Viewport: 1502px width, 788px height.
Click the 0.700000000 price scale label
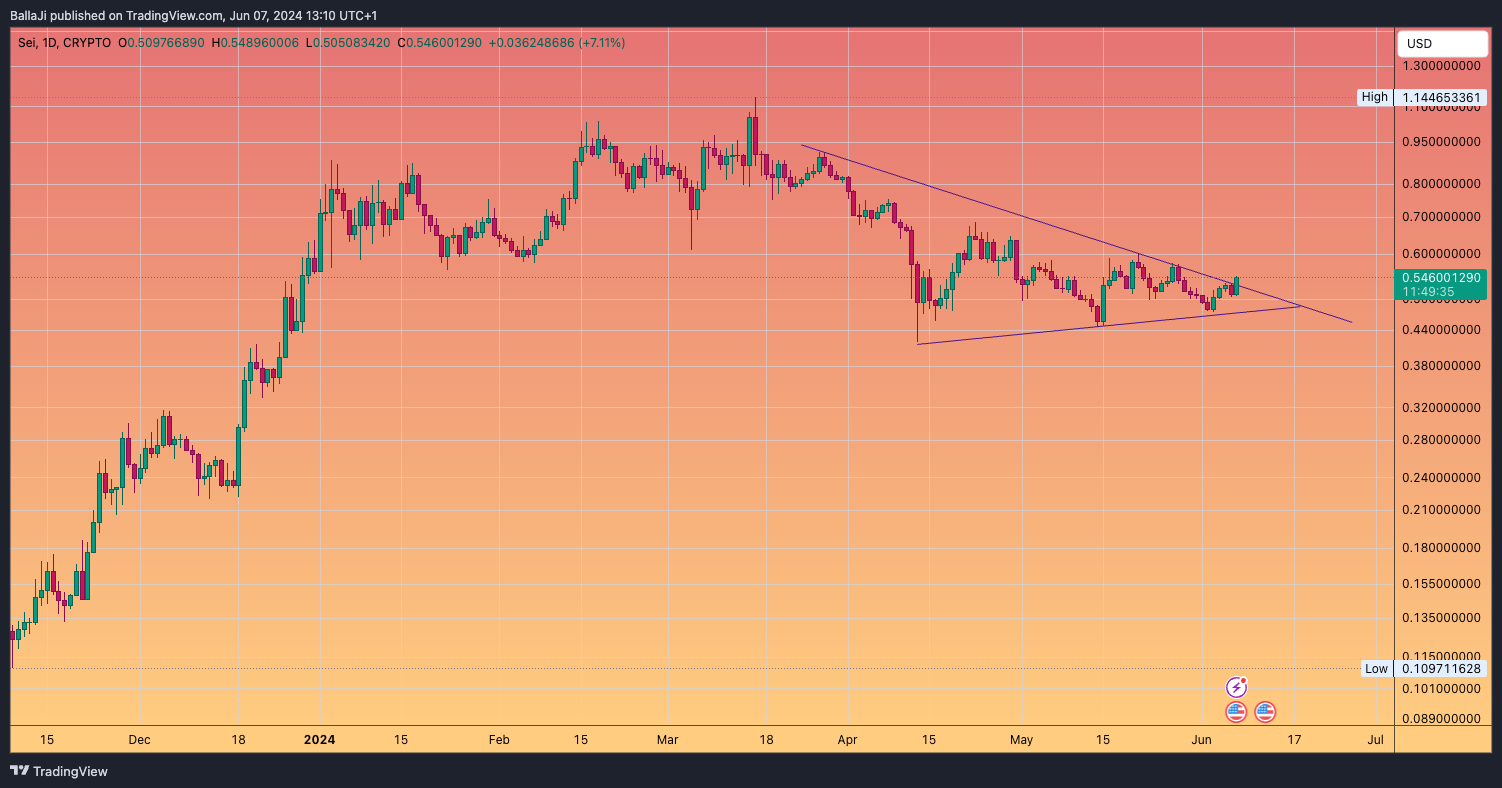(x=1443, y=216)
